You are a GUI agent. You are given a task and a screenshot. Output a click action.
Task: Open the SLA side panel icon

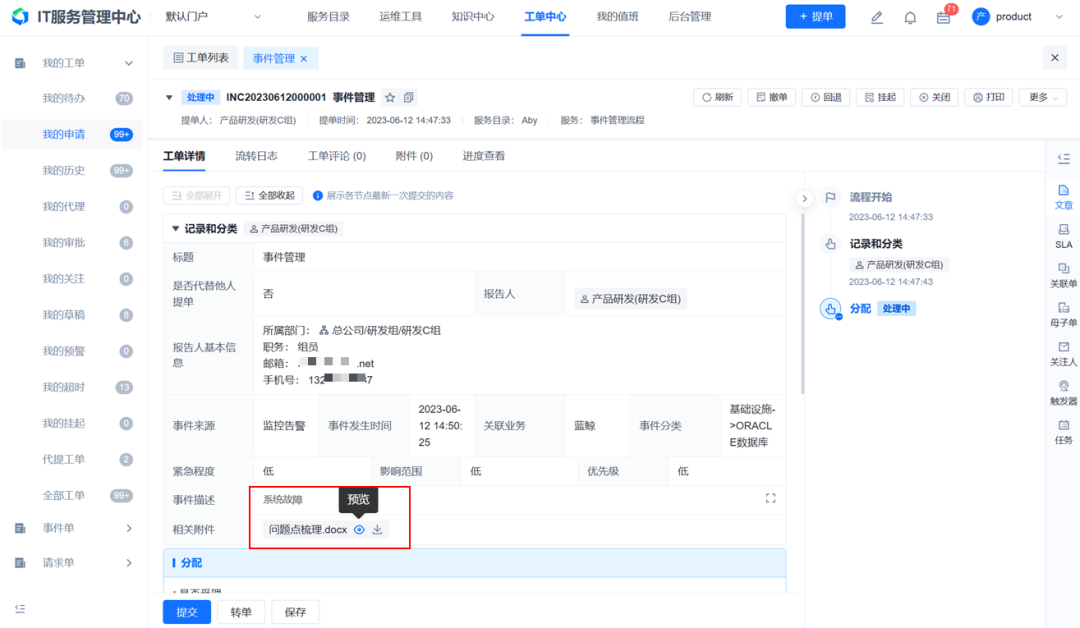1063,236
